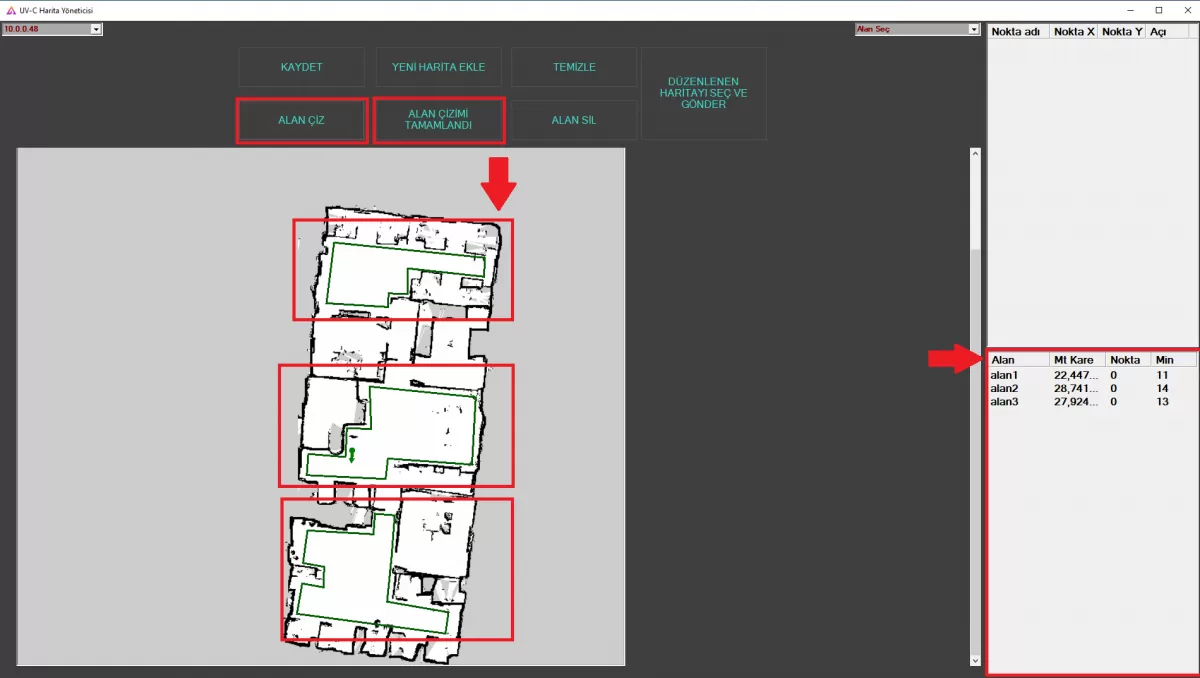Click the map scrollbar down arrow
This screenshot has height=678, width=1200.
click(x=976, y=660)
